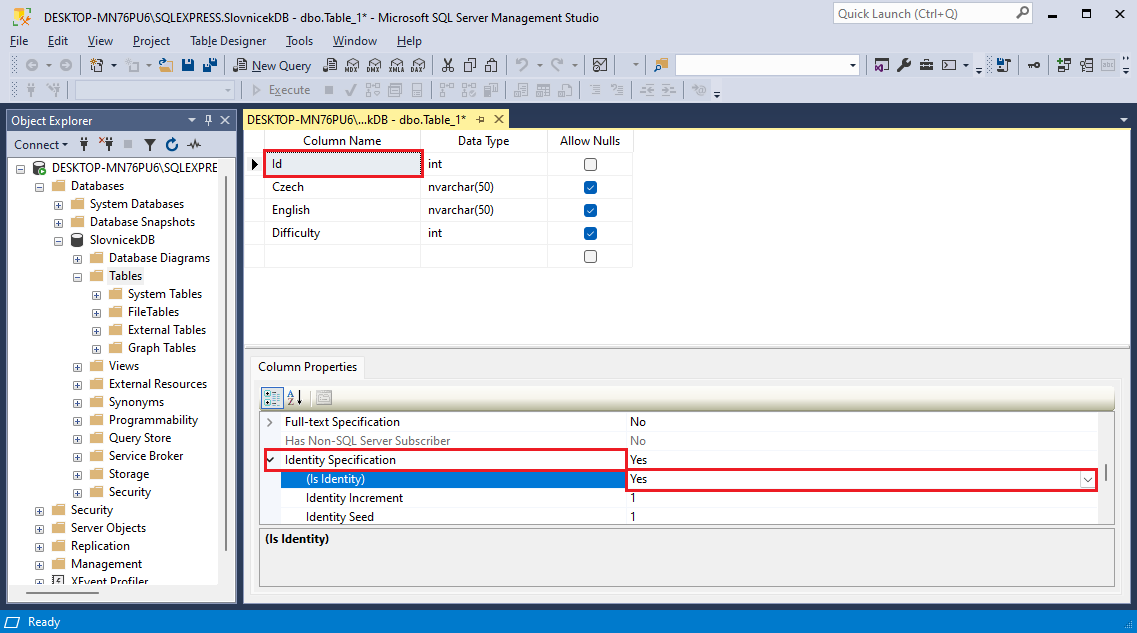This screenshot has width=1137, height=633.
Task: Expand the Views folder node
Action: (78, 367)
